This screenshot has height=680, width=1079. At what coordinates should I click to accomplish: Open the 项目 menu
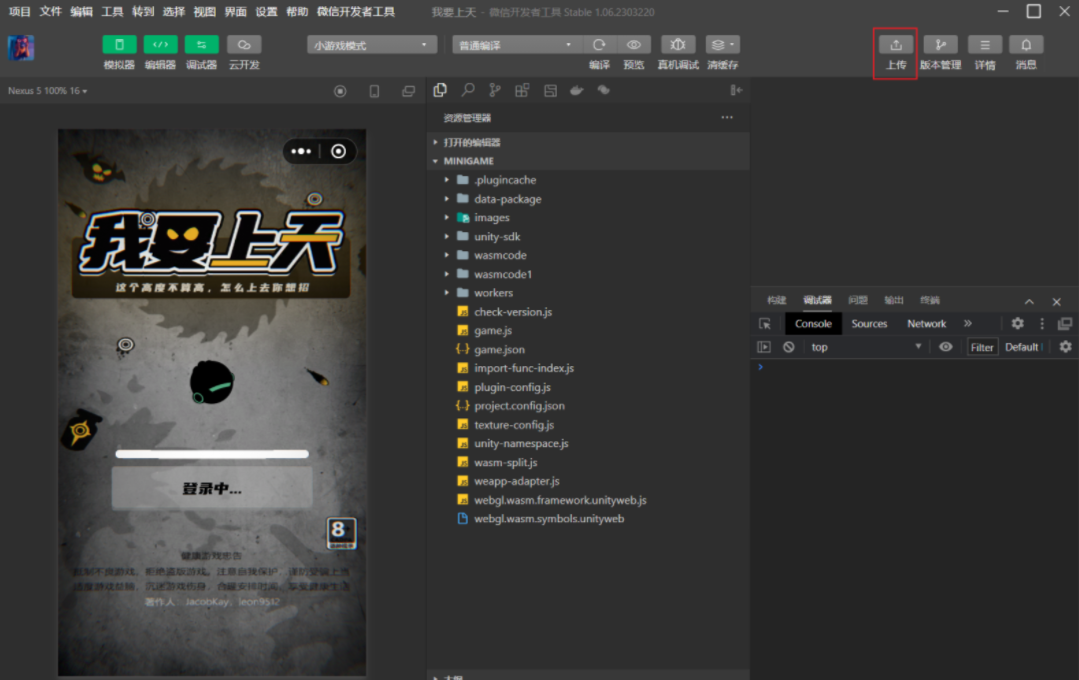pos(19,12)
